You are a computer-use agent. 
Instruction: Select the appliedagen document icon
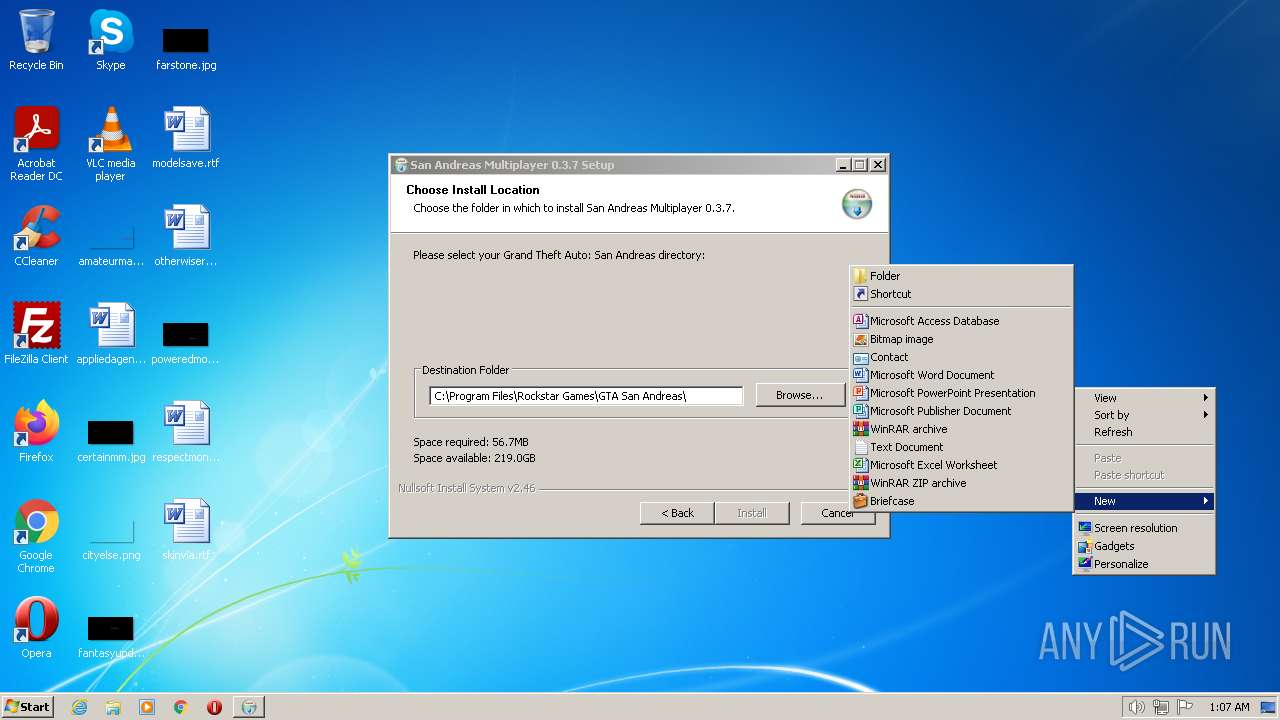point(110,334)
